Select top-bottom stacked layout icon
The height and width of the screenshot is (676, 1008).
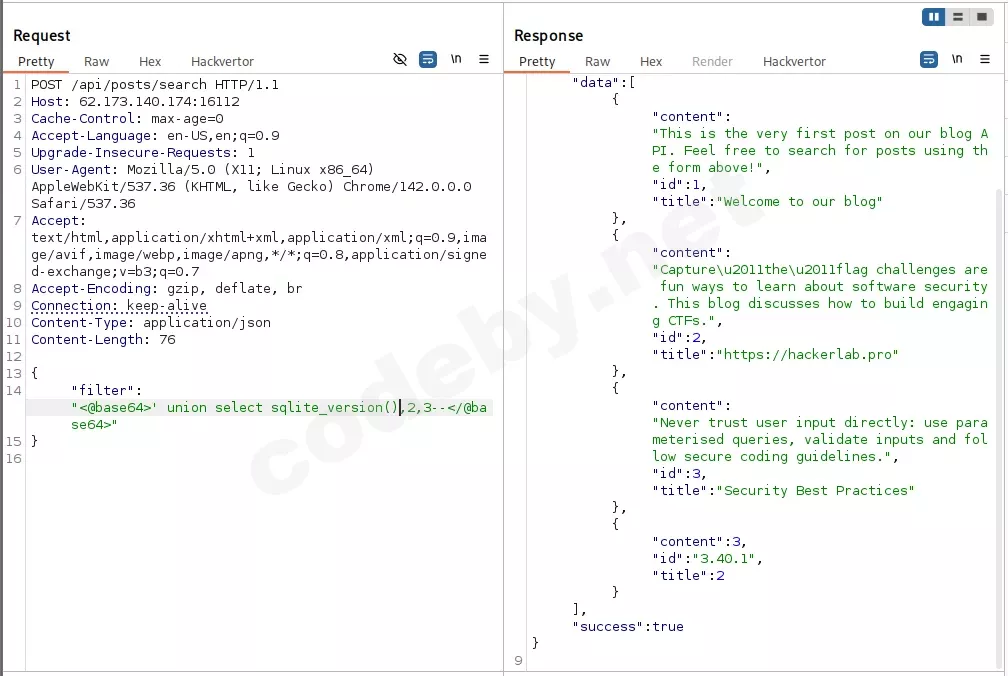click(958, 17)
